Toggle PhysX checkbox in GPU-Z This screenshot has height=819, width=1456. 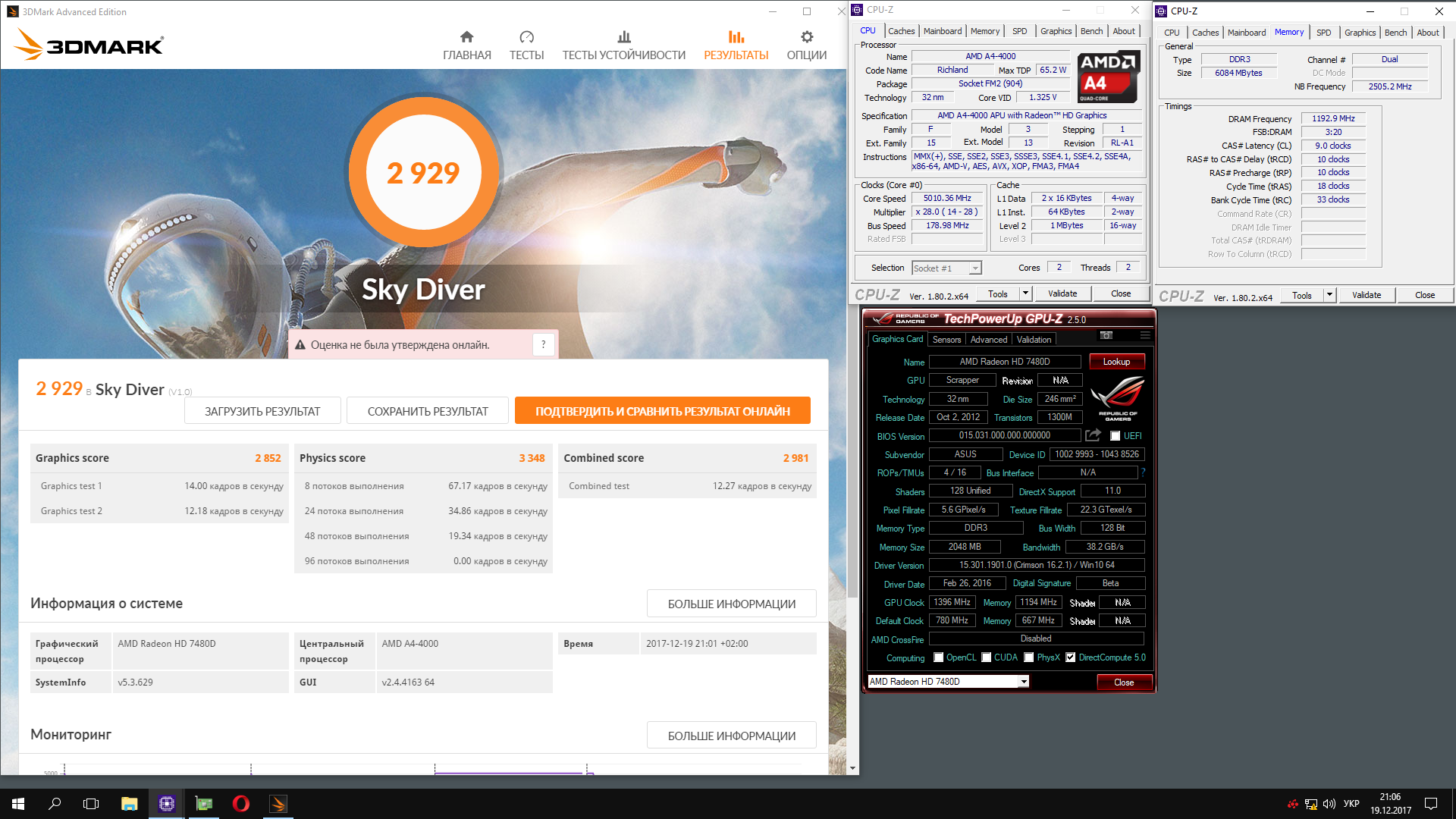point(1029,657)
